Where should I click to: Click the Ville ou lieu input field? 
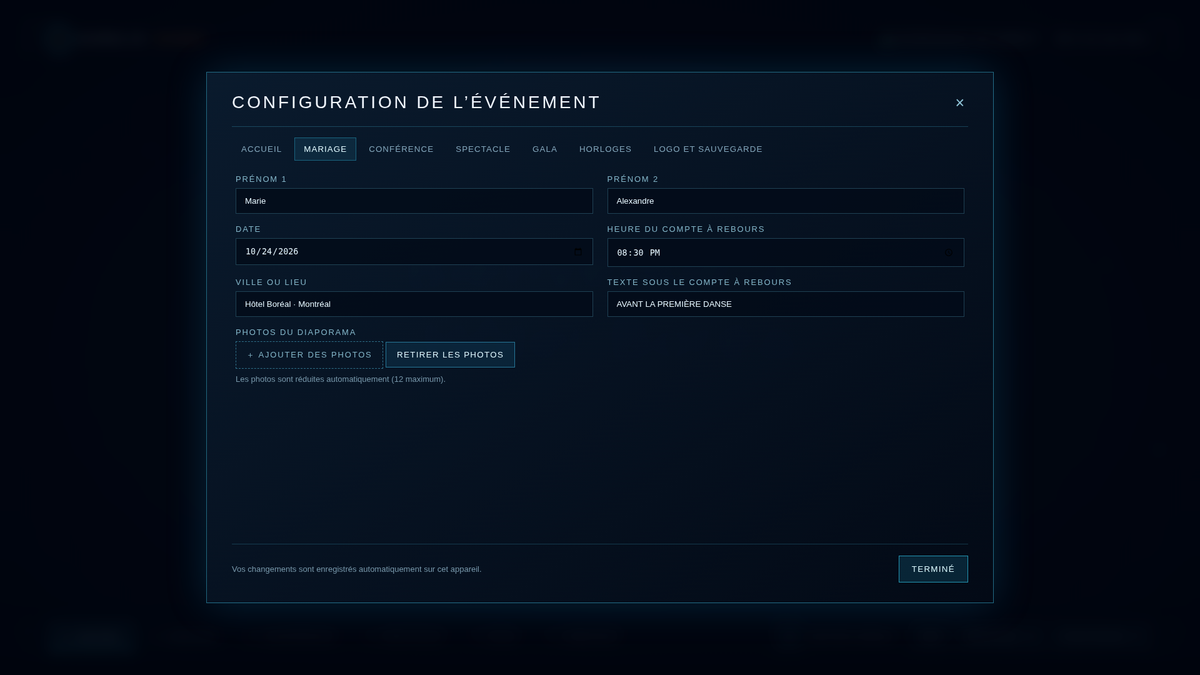click(x=414, y=304)
